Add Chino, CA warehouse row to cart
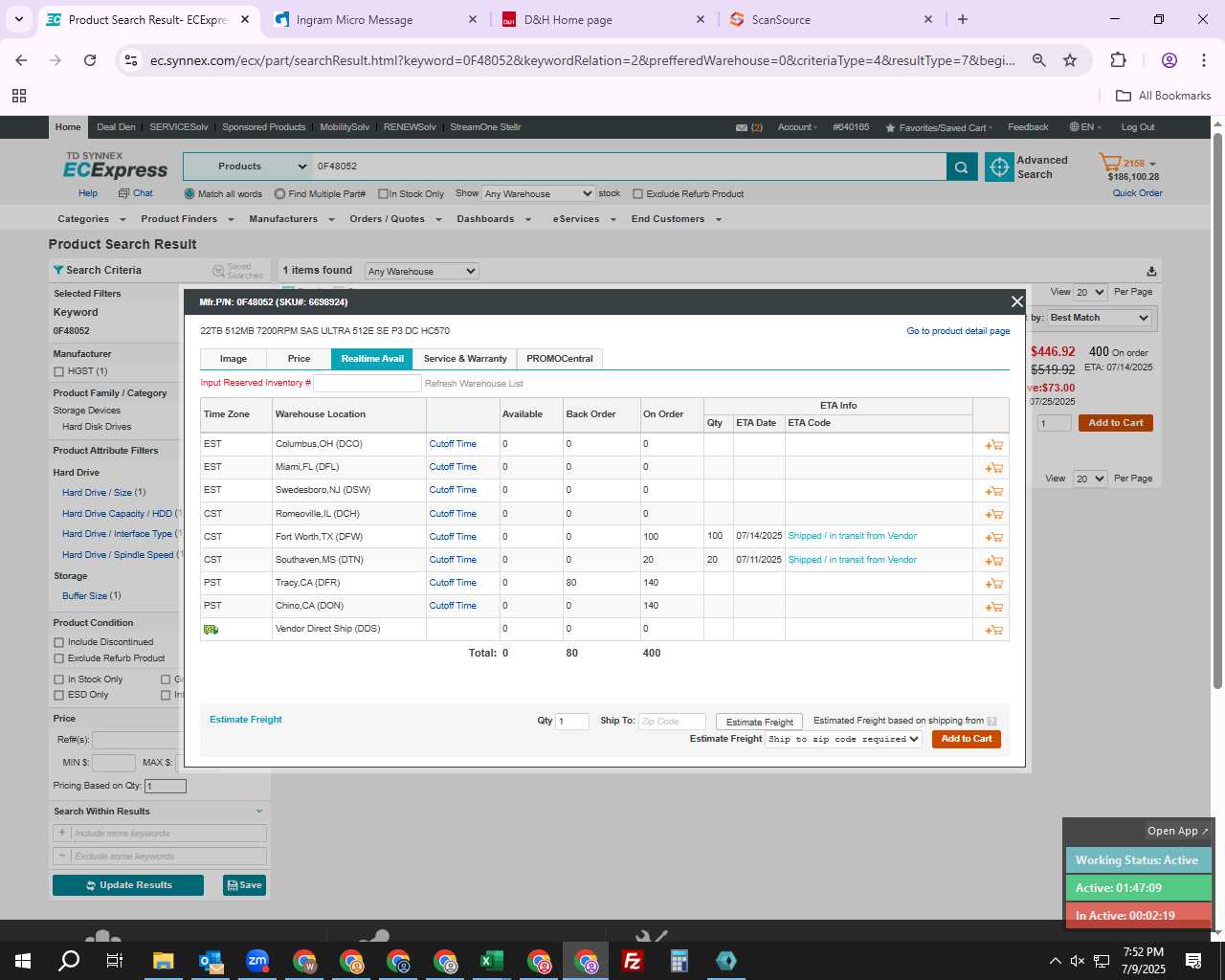1225x980 pixels. point(993,607)
